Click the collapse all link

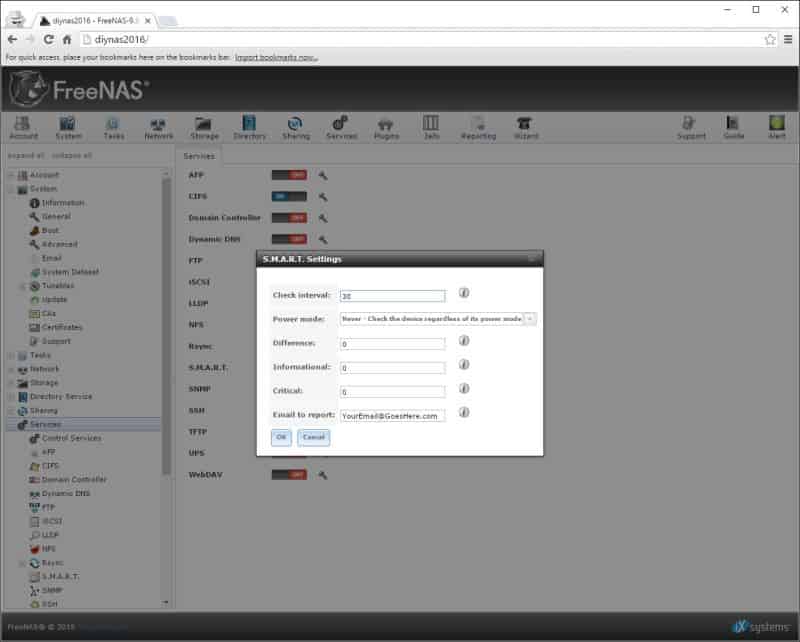click(x=71, y=155)
